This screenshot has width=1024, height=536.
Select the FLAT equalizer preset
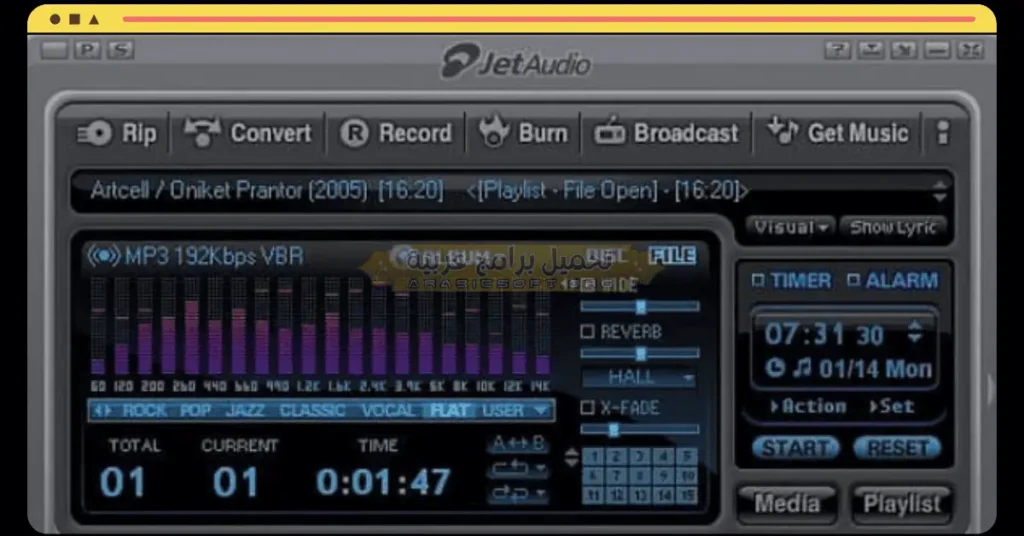pyautogui.click(x=449, y=411)
